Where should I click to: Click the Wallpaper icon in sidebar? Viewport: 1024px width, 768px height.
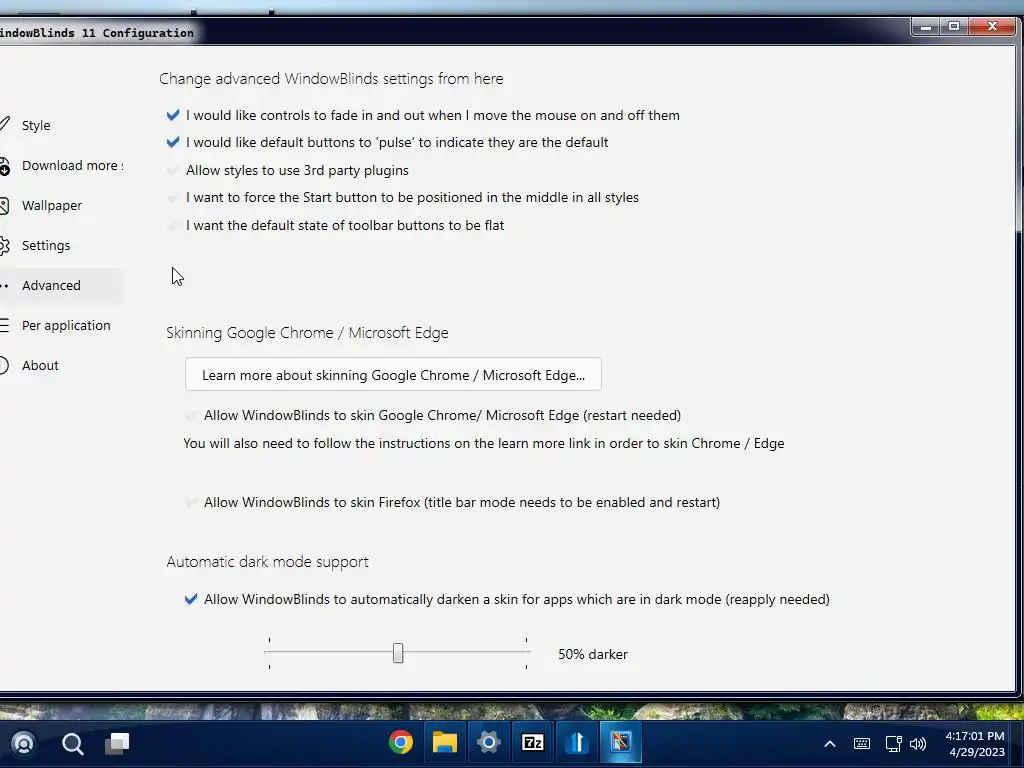tap(4, 206)
